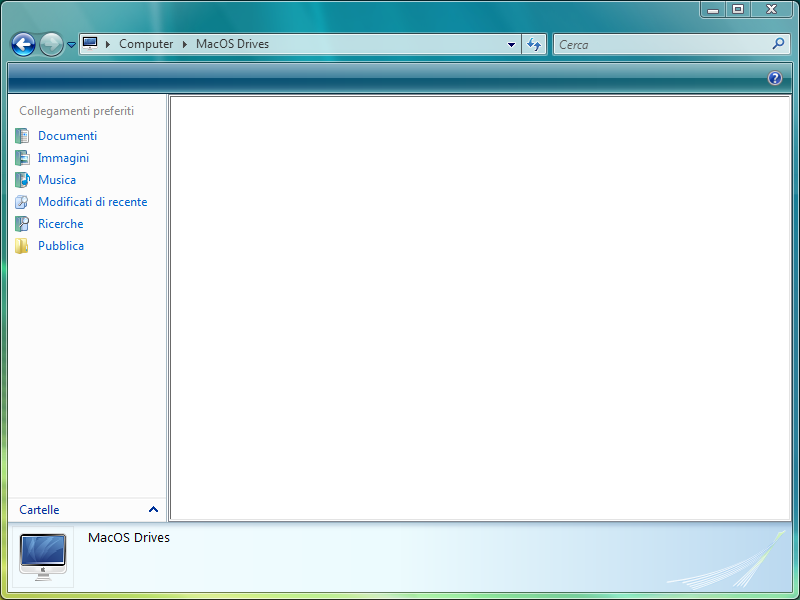The height and width of the screenshot is (600, 800).
Task: Click the greyed Forward arrow button
Action: [51, 44]
